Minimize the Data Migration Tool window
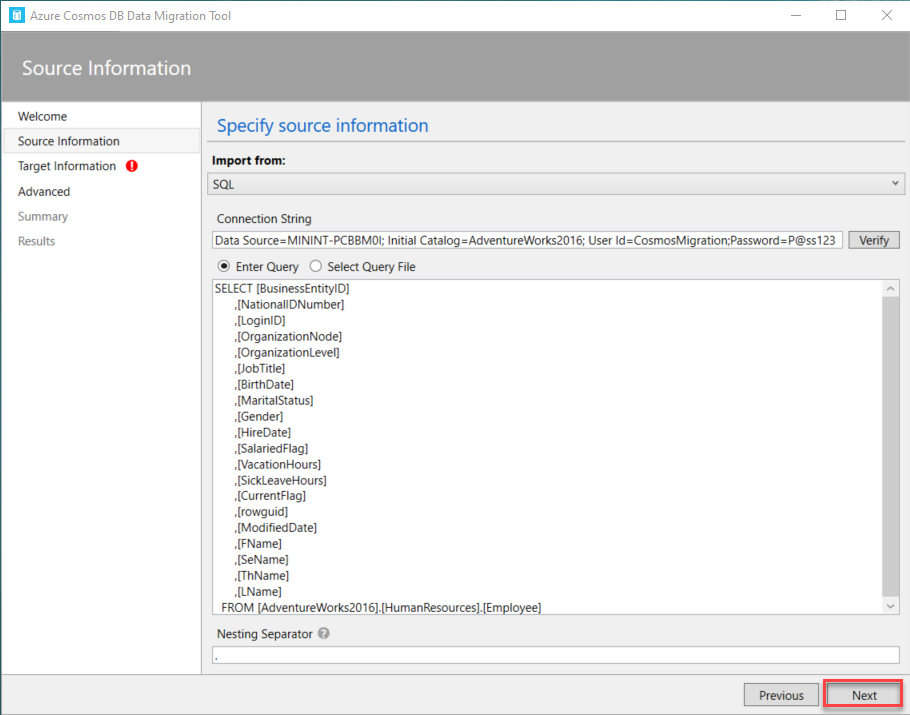The height and width of the screenshot is (715, 910). click(x=795, y=15)
